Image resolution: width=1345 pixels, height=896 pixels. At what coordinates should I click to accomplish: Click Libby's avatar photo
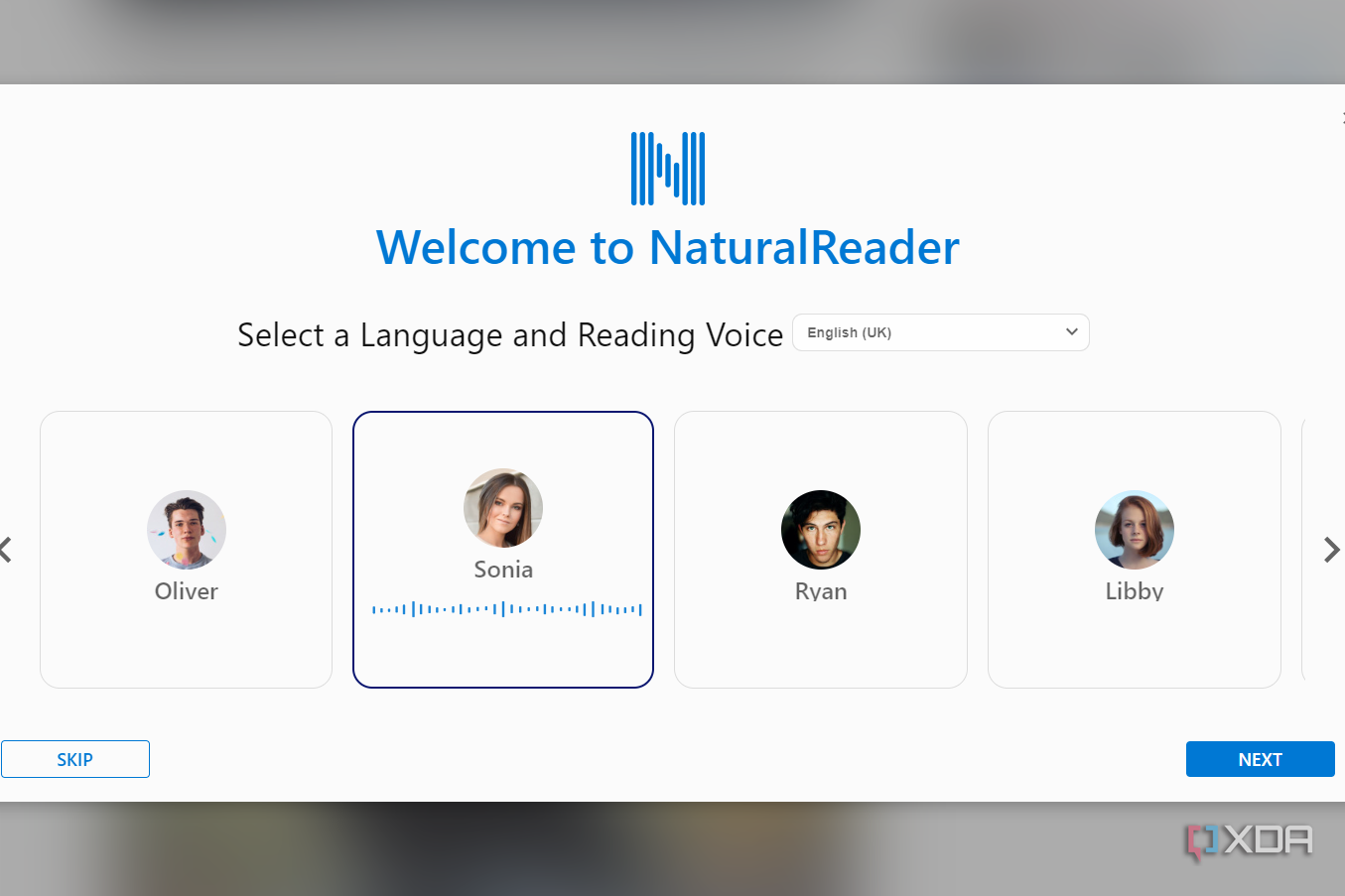[x=1135, y=530]
